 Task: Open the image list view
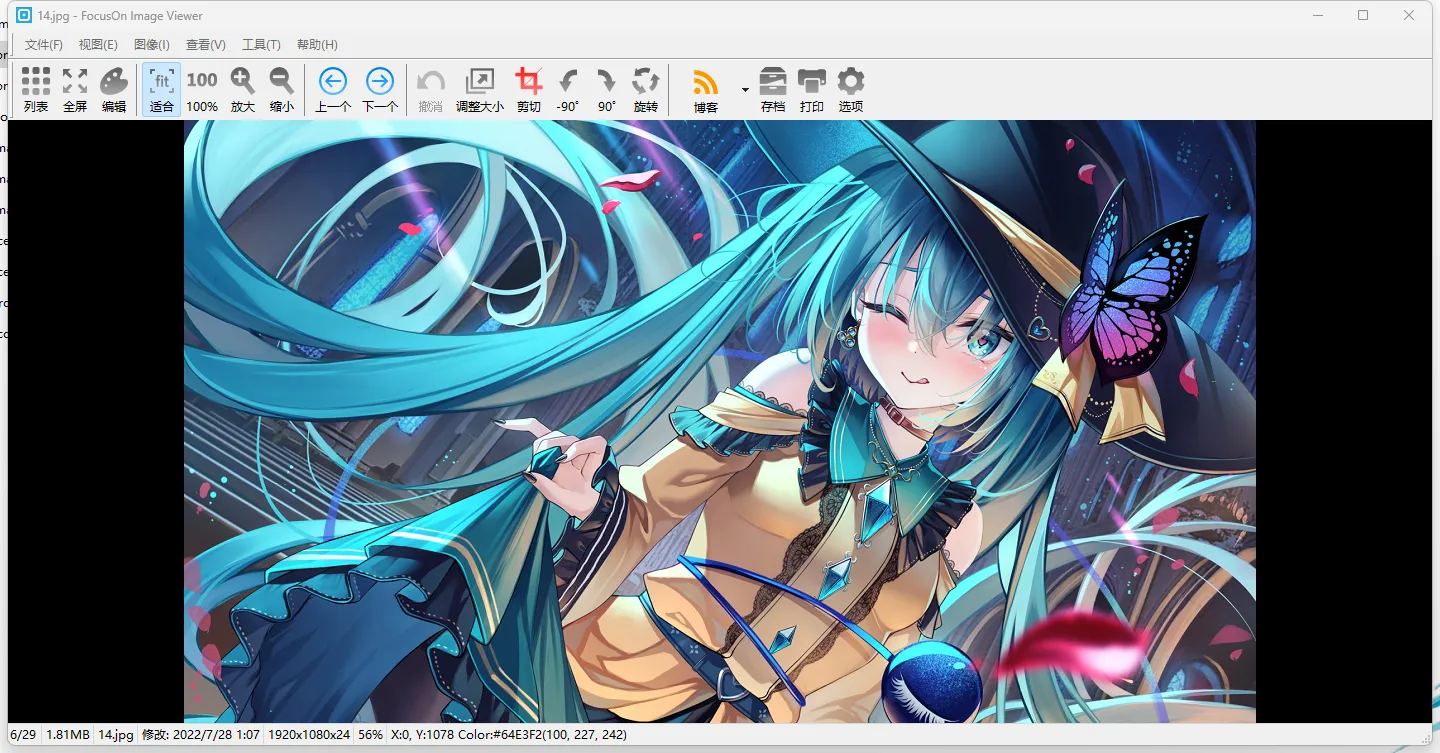click(35, 88)
